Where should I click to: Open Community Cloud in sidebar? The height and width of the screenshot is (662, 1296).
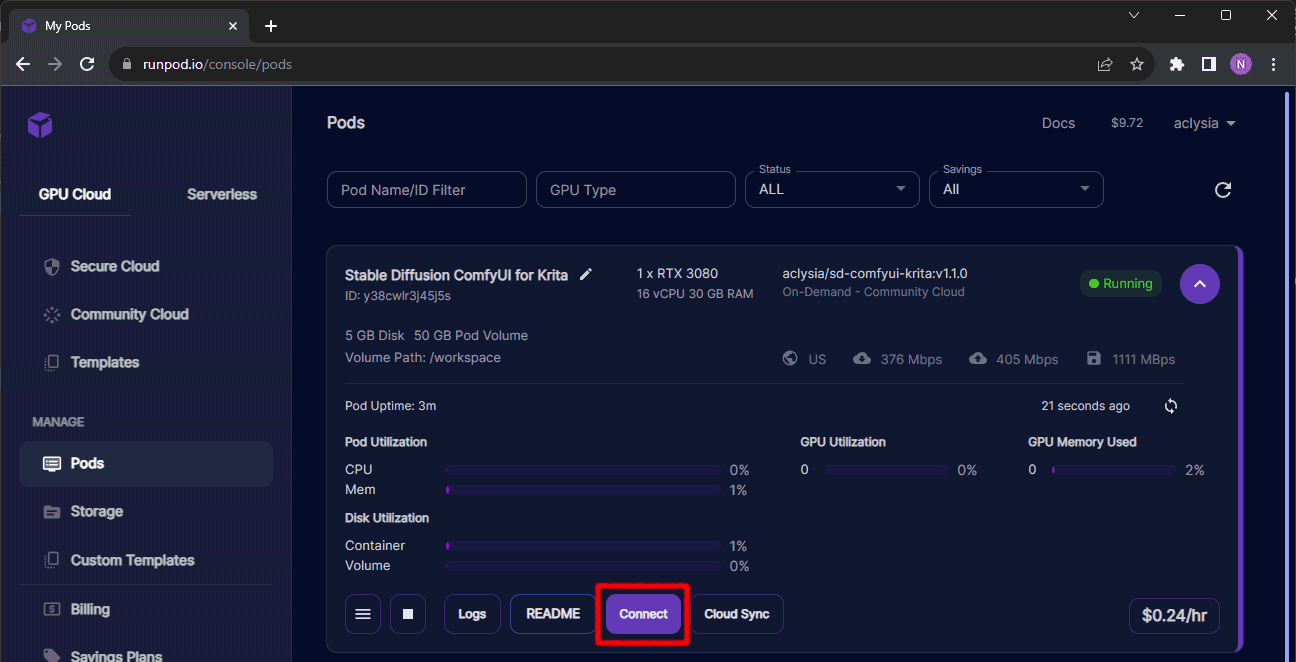(129, 314)
